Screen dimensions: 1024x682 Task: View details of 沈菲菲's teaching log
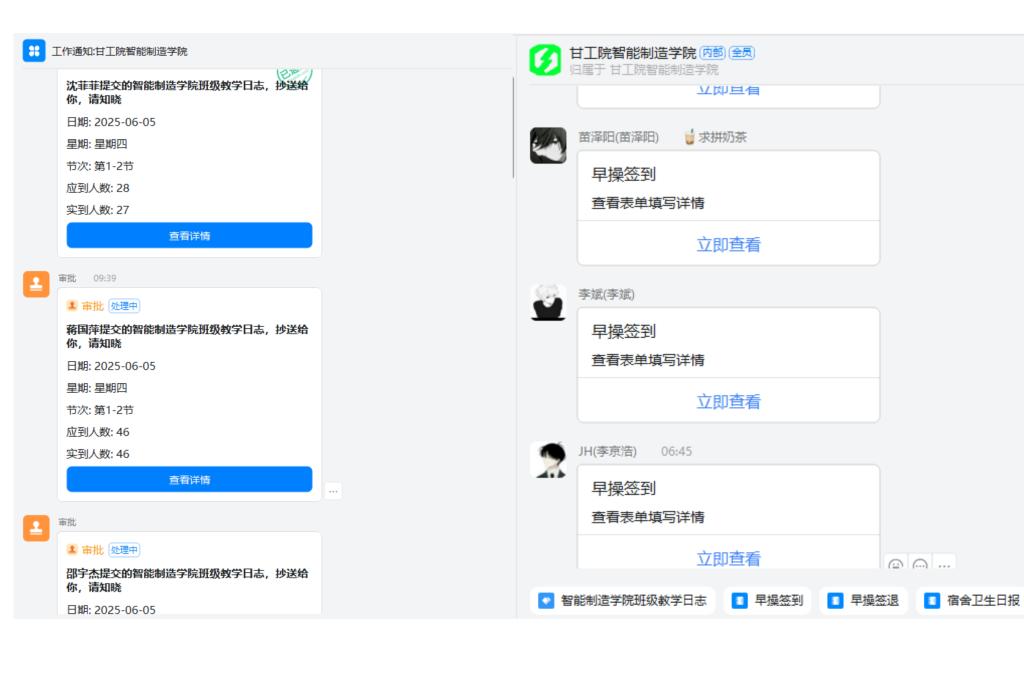189,236
